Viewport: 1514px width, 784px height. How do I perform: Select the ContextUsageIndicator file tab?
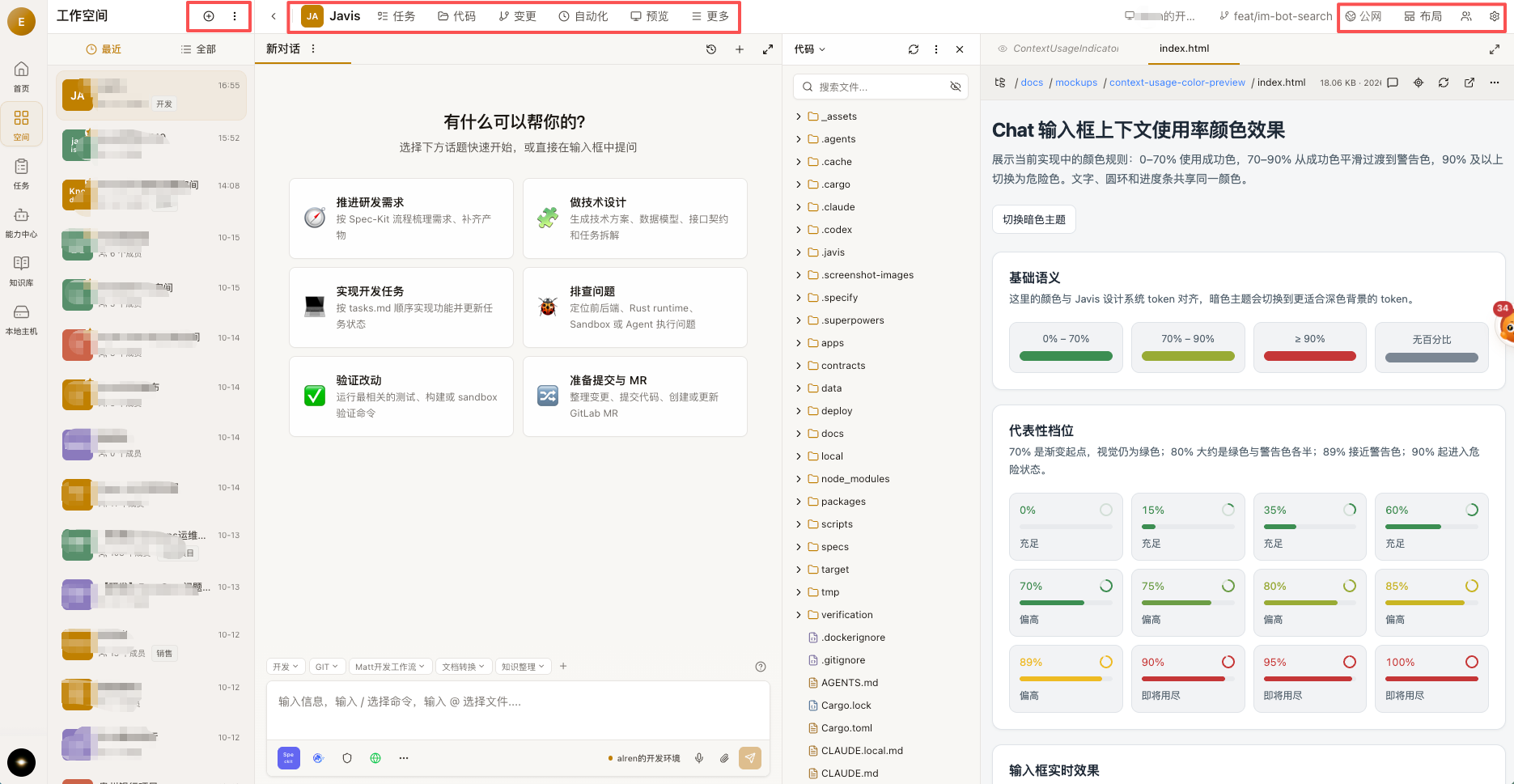[1059, 49]
